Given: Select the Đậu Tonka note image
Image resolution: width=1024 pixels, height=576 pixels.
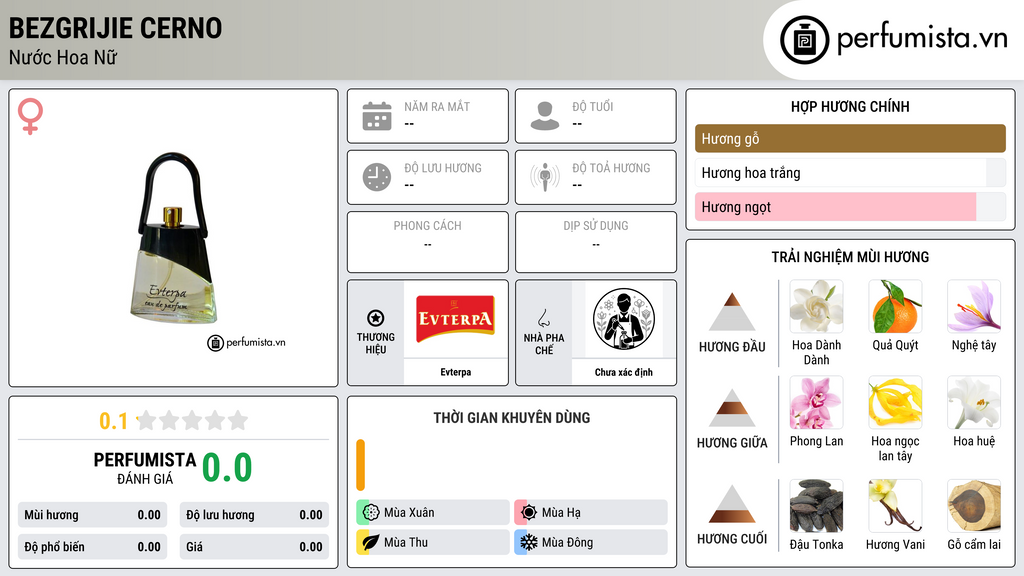Looking at the screenshot, I should (816, 506).
